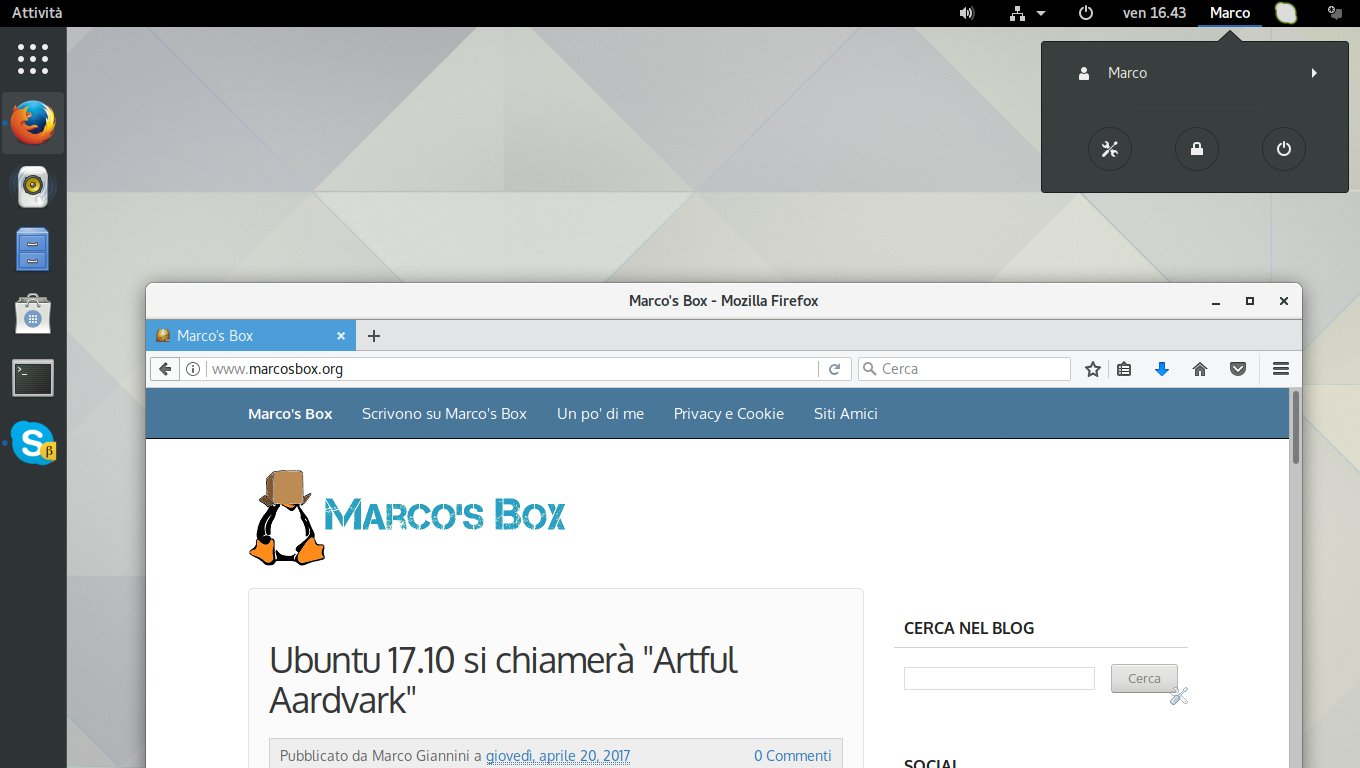Open the ven 16.43 clock menu
Screen dimensions: 1360x768
click(1154, 13)
